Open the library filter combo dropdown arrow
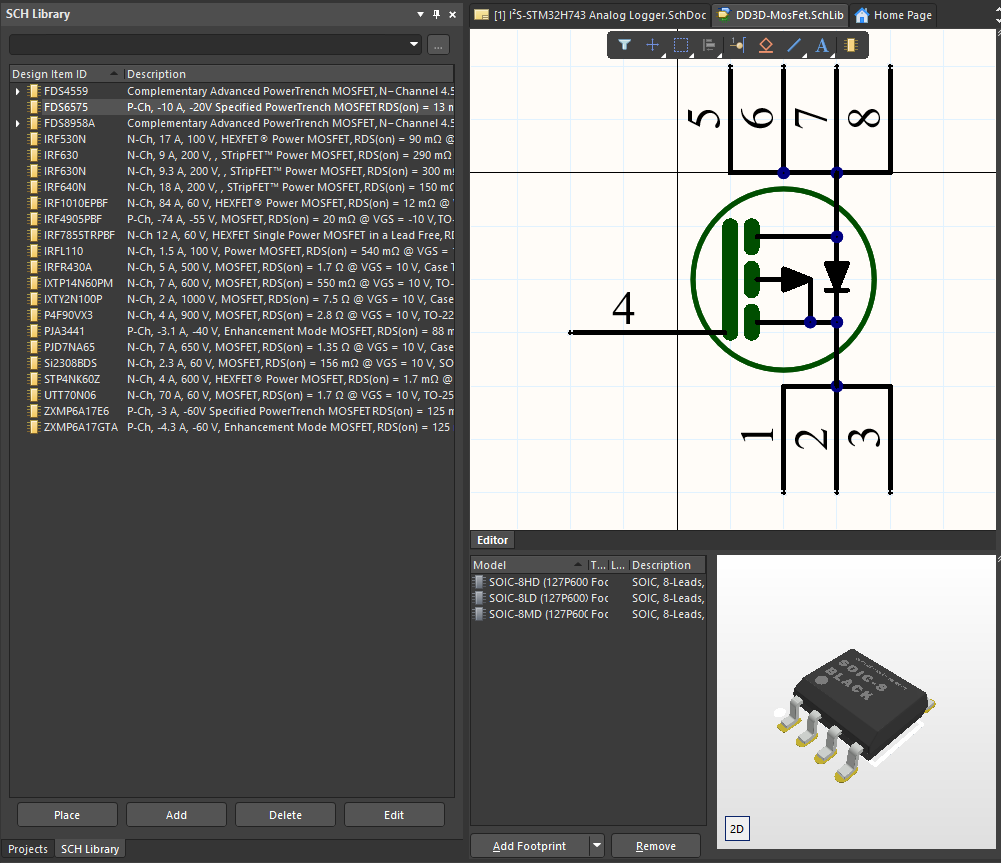Image resolution: width=1001 pixels, height=863 pixels. point(414,44)
